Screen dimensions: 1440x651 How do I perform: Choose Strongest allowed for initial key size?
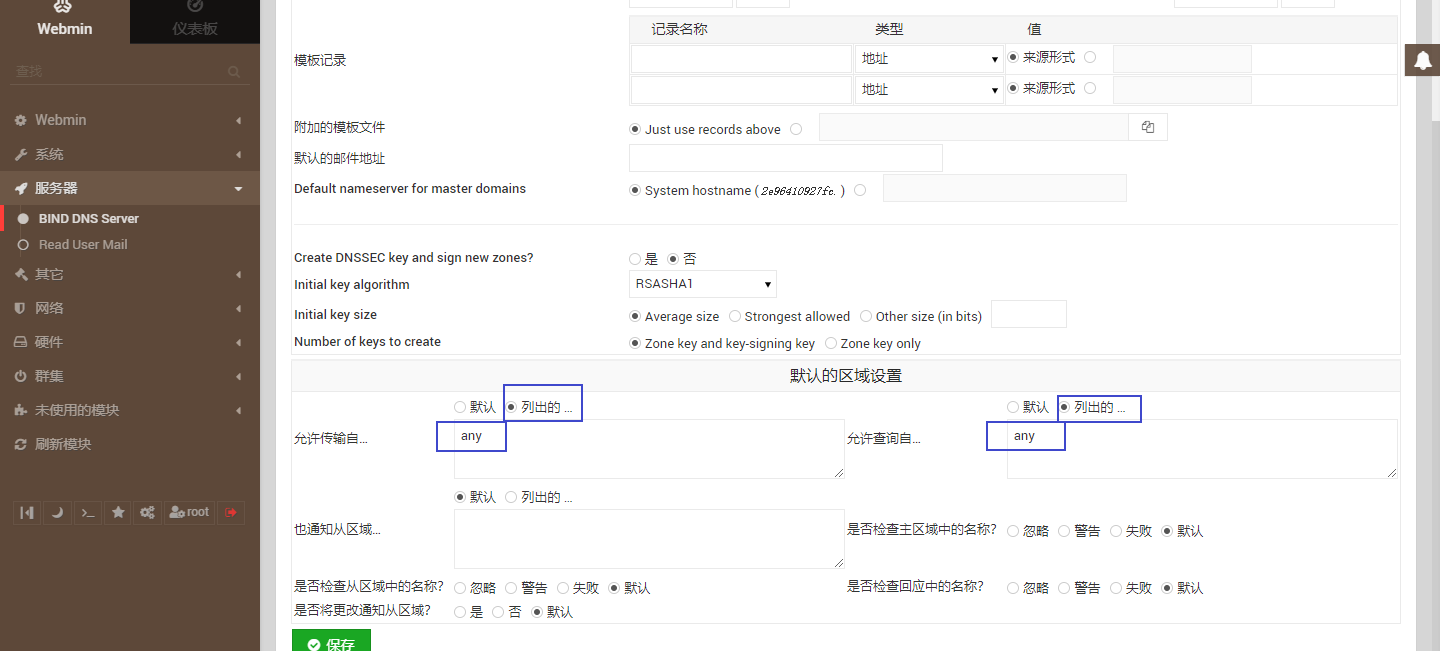click(x=735, y=316)
